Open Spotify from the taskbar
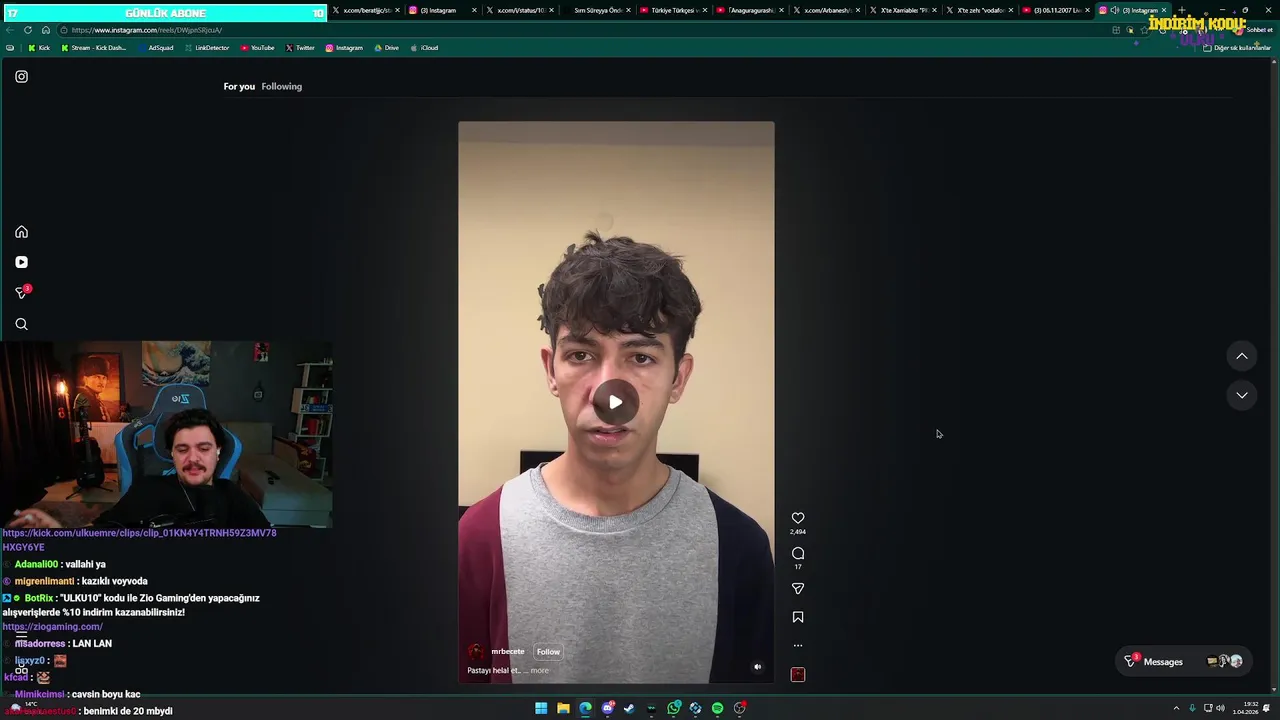Viewport: 1280px width, 720px height. tap(718, 708)
